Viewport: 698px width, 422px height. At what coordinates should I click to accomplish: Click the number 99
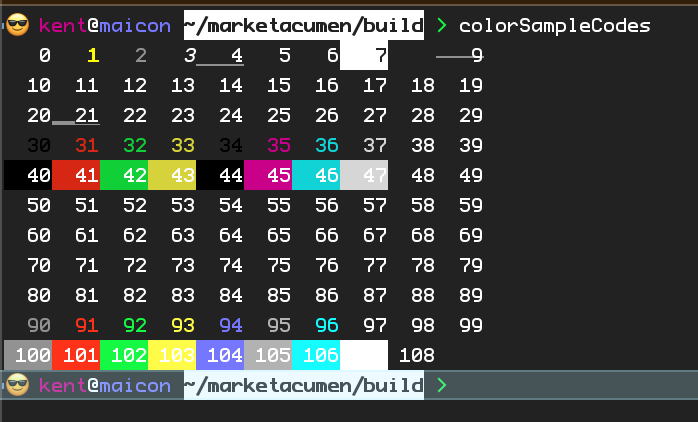(471, 325)
